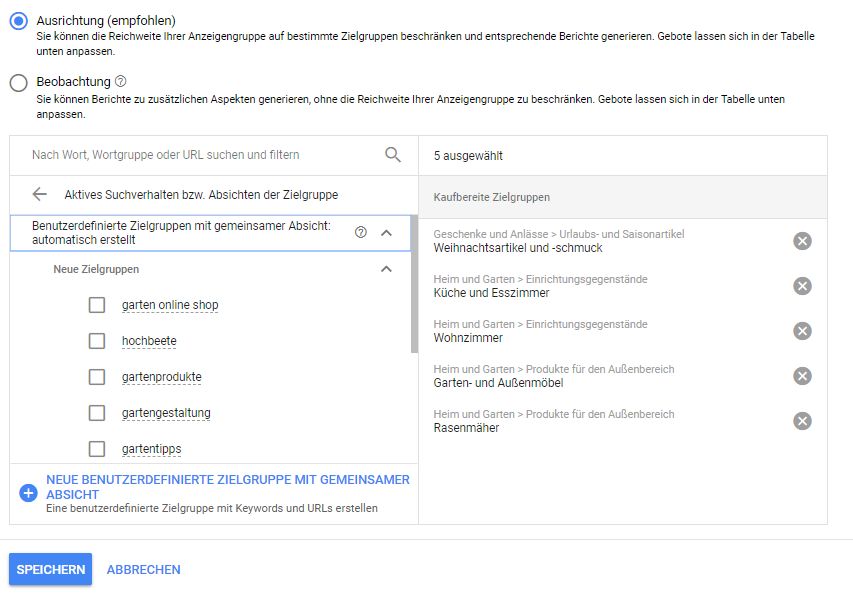
Task: Check the 'gartenprodukte' checkbox
Action: point(97,376)
